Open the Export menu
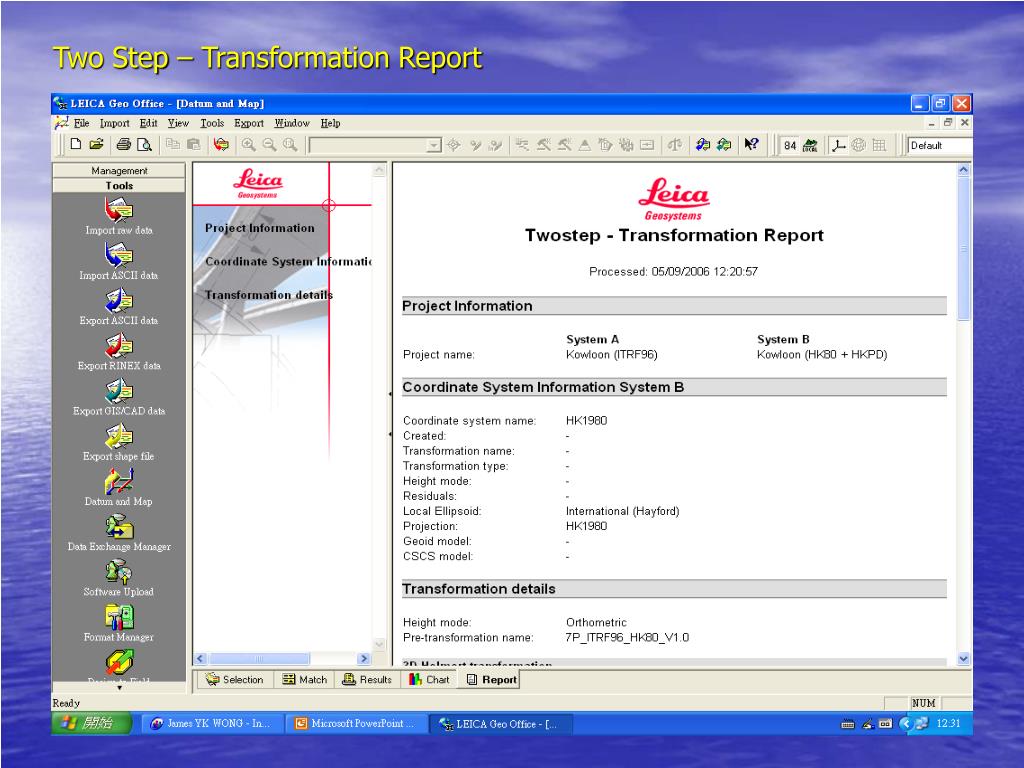Screen dimensions: 1024x768 click(249, 123)
